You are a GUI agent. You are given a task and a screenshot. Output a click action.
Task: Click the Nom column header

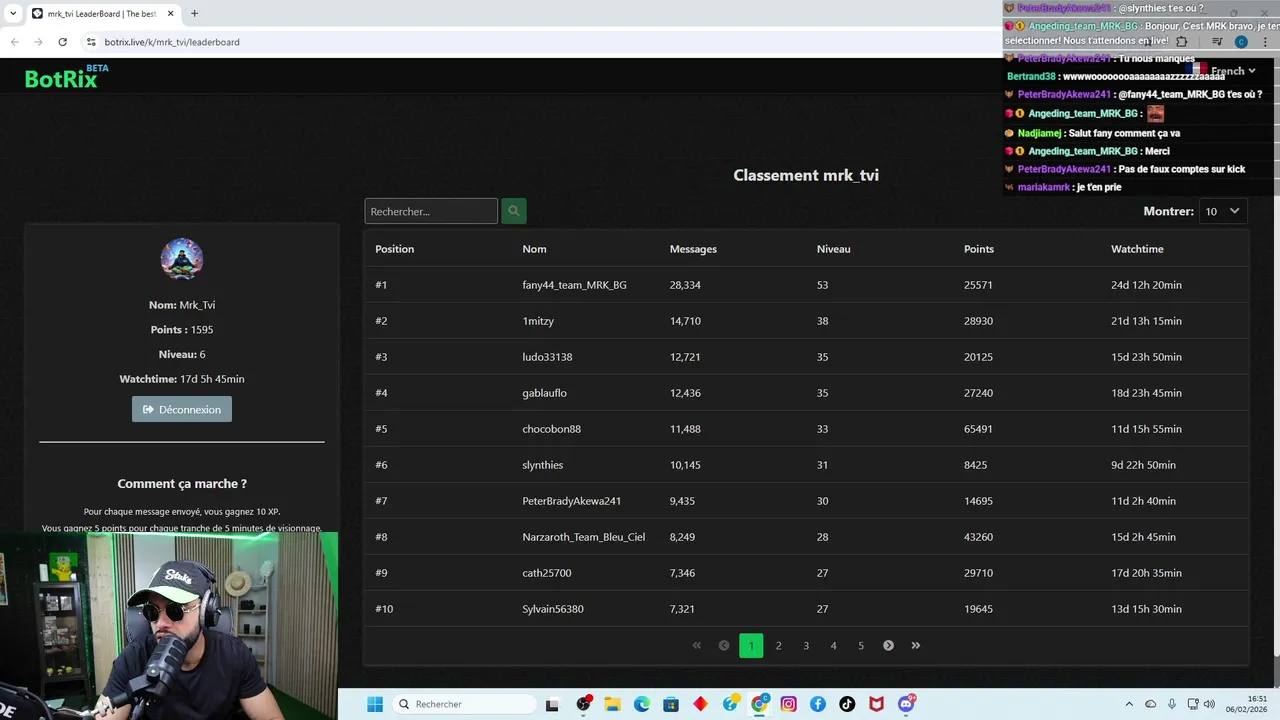click(534, 249)
